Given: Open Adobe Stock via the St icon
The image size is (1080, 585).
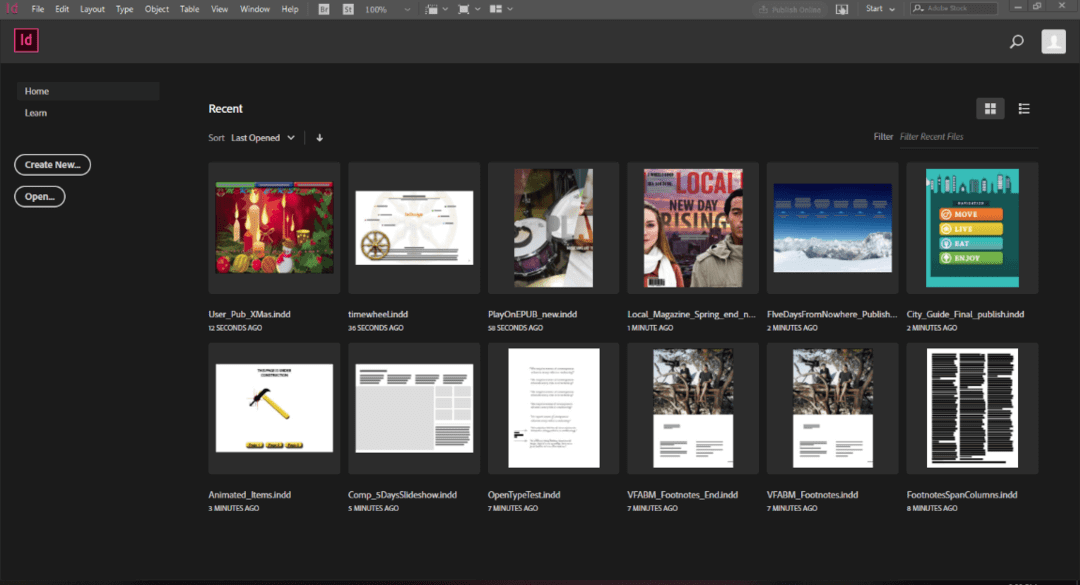Looking at the screenshot, I should [348, 9].
